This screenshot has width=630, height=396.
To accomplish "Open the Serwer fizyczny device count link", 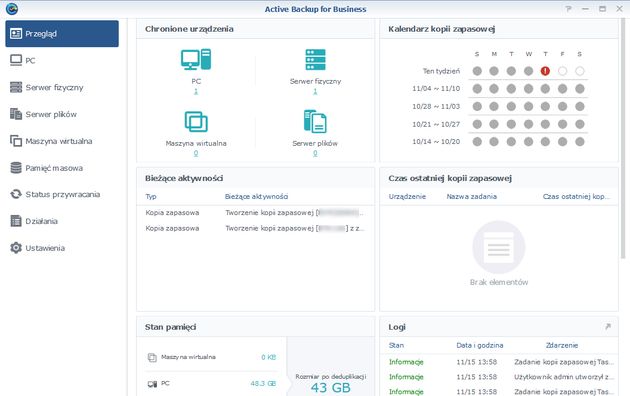I will [x=315, y=92].
